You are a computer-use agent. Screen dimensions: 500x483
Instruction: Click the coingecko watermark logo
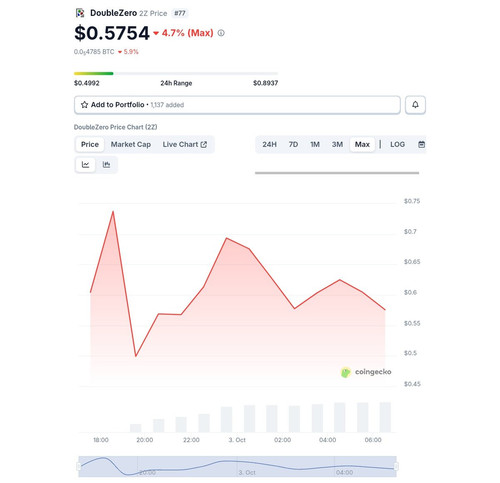pyautogui.click(x=366, y=372)
